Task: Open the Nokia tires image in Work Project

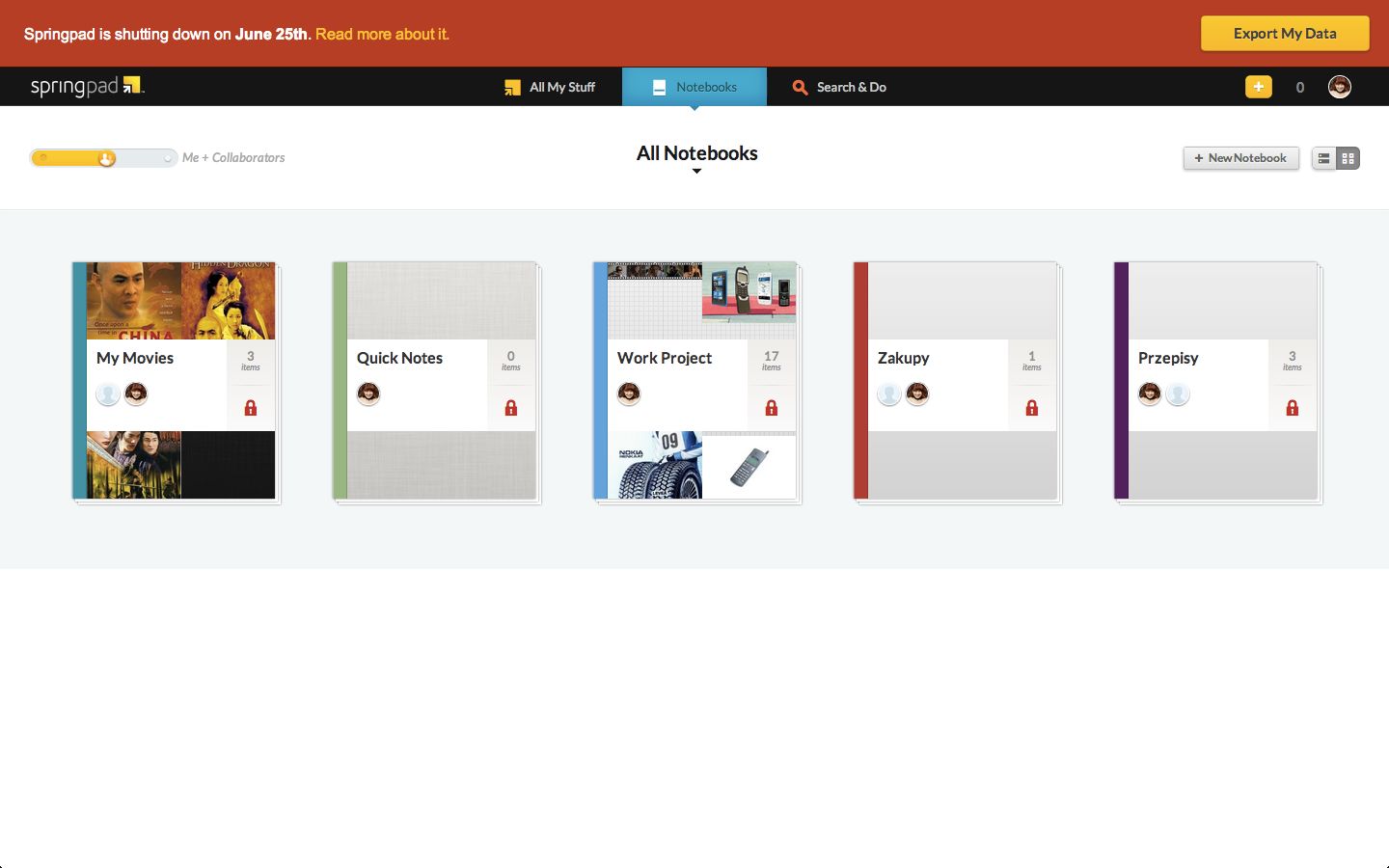Action: pos(655,465)
